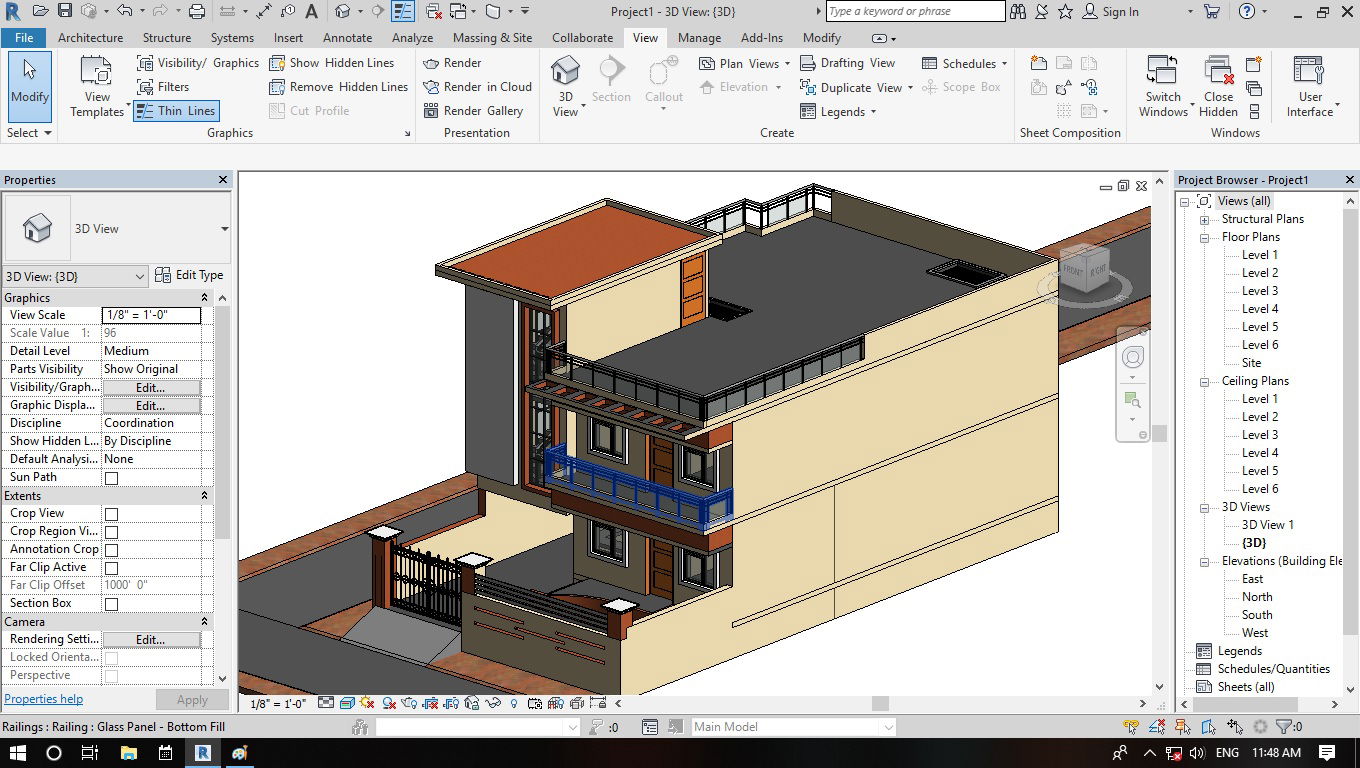
Task: Collapse the Floor Plans tree node
Action: pyautogui.click(x=1205, y=238)
